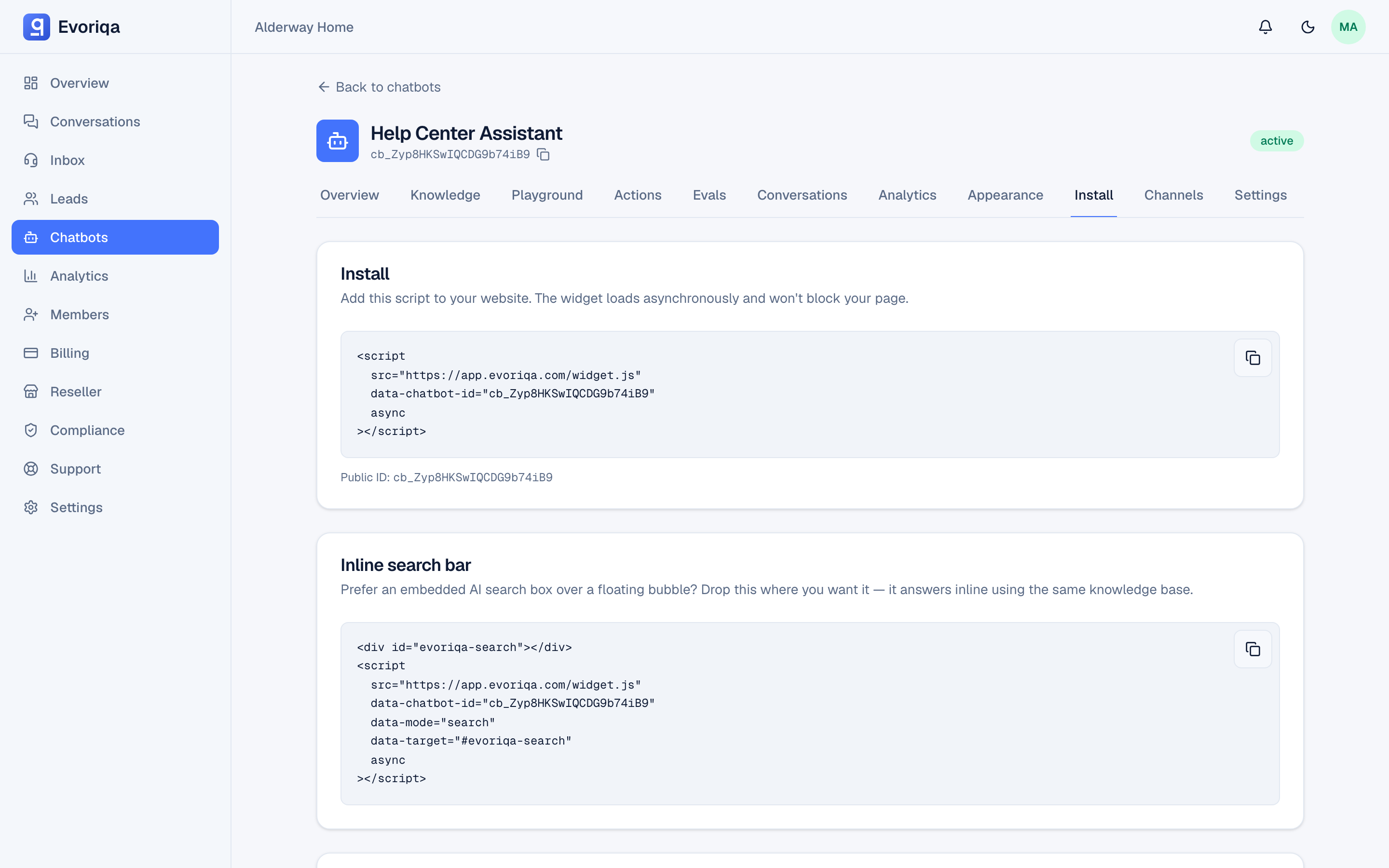Screen dimensions: 1389x868
Task: Click the Install script code block
Action: click(810, 394)
